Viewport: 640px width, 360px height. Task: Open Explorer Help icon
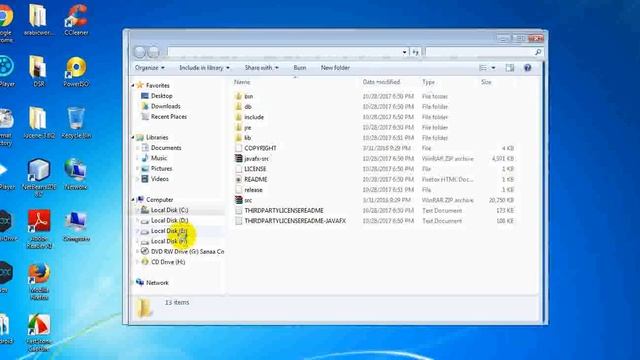(527, 68)
